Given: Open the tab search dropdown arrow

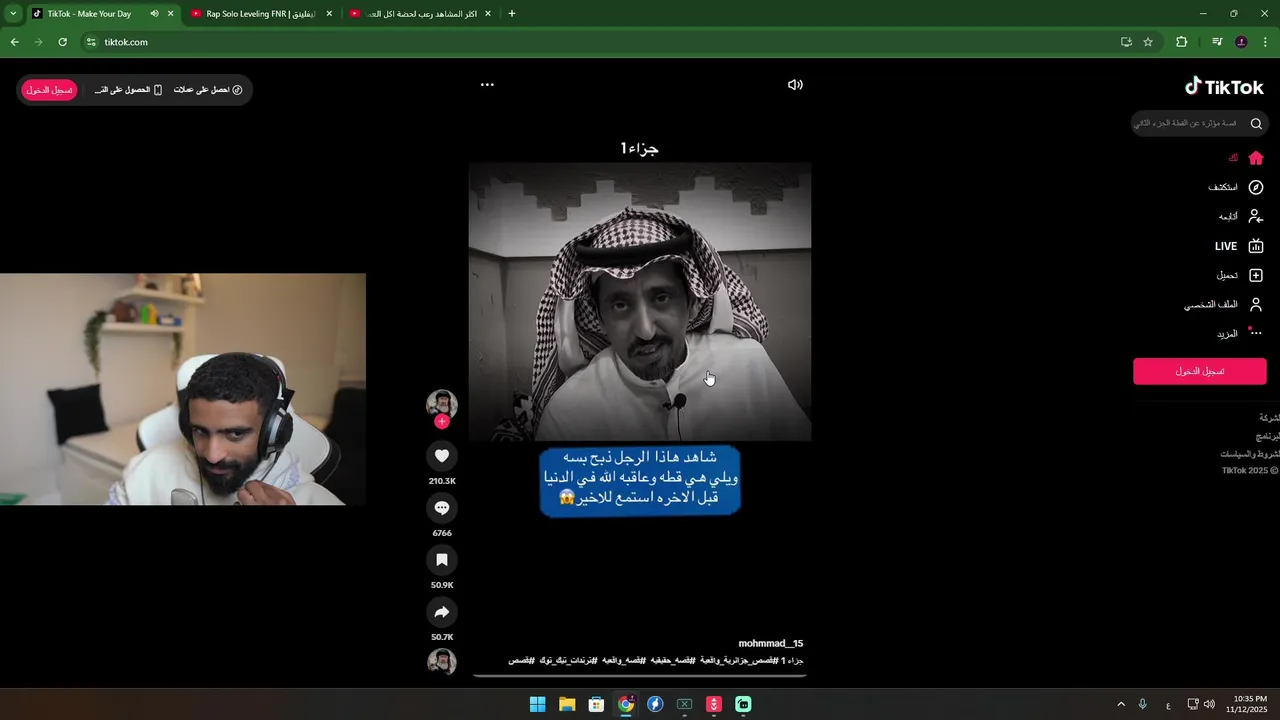Looking at the screenshot, I should point(13,14).
